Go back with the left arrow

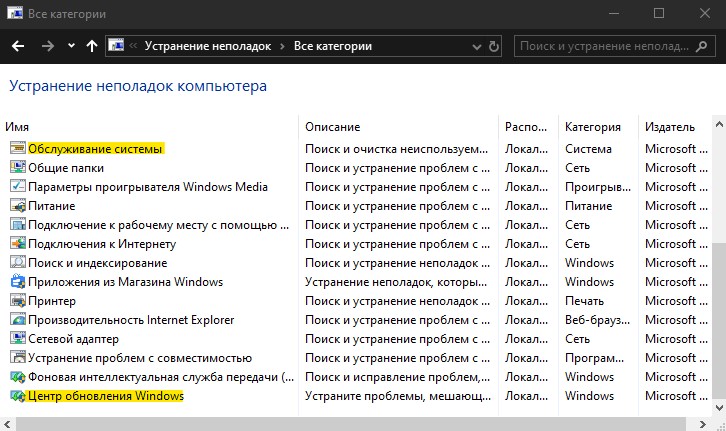(18, 46)
